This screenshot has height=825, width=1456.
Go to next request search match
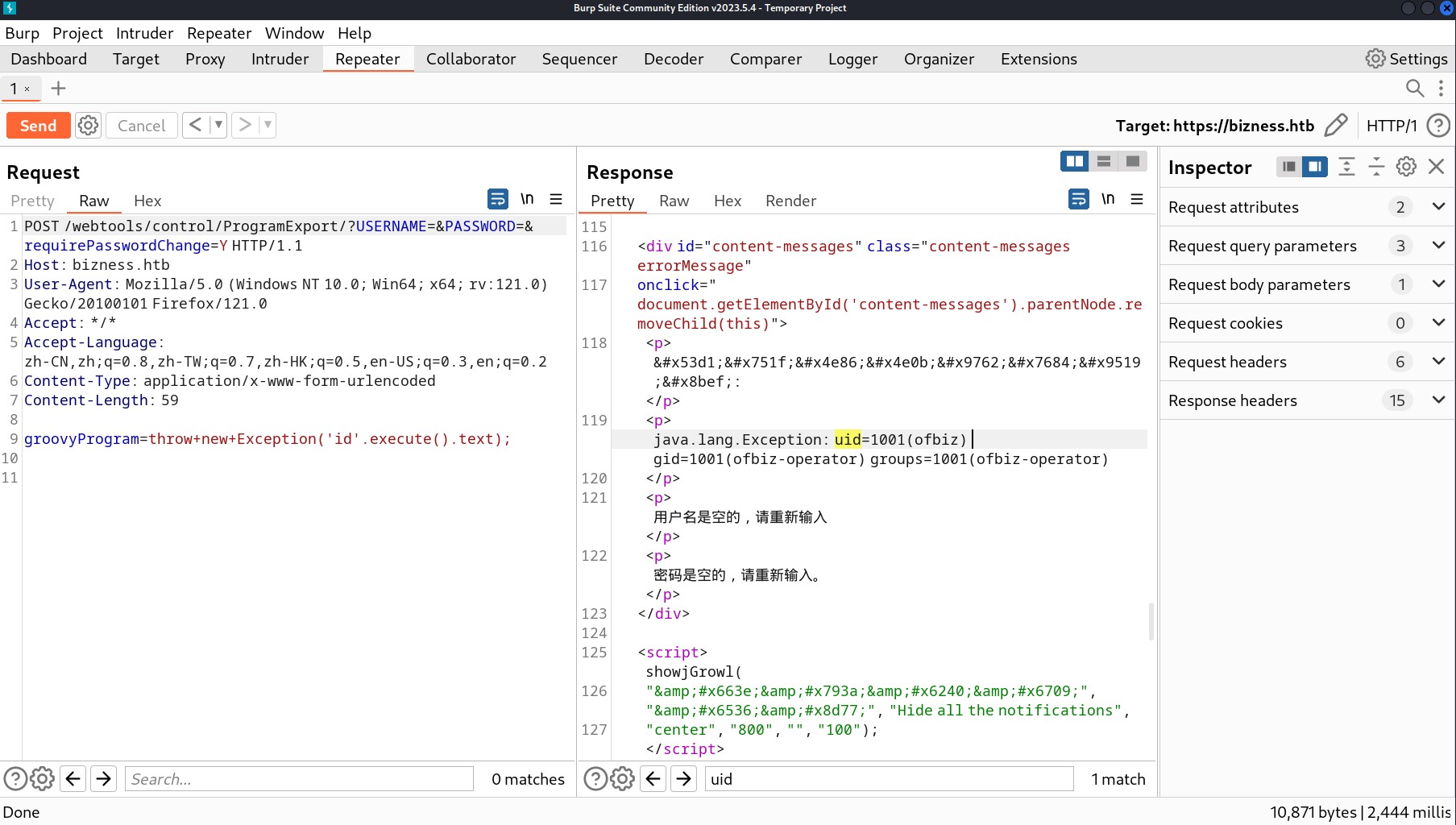[103, 779]
